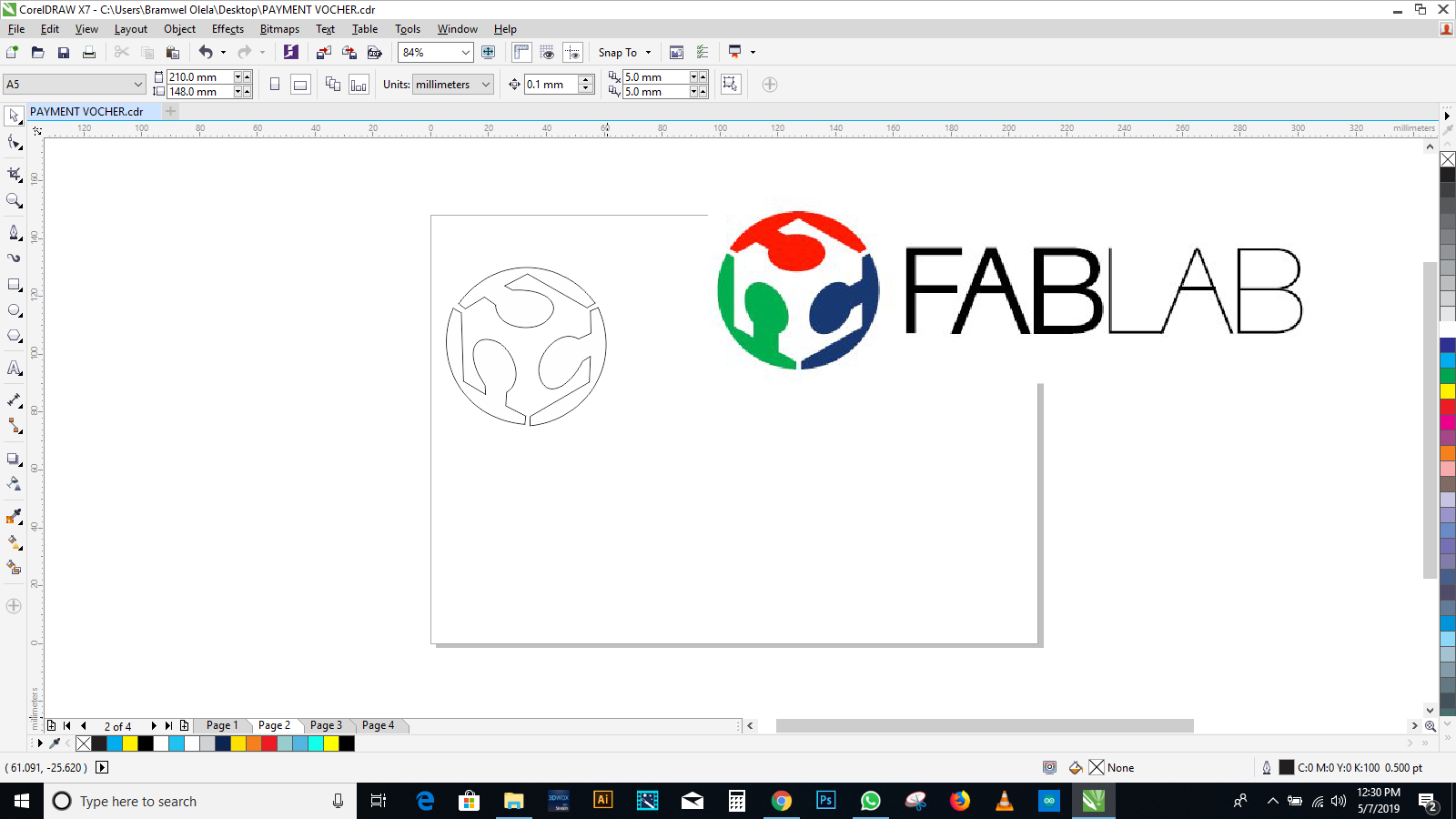Select the Polygon tool
Viewport: 1456px width, 819px height.
tap(14, 336)
